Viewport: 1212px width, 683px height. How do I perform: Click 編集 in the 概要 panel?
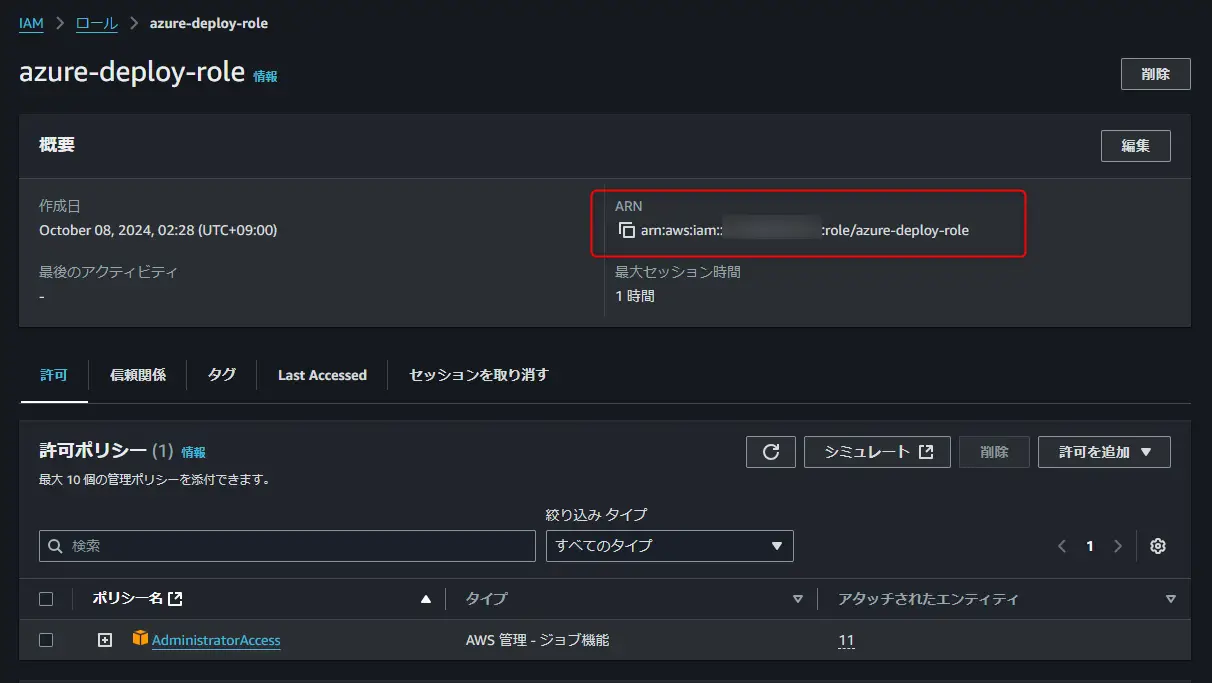click(x=1135, y=146)
